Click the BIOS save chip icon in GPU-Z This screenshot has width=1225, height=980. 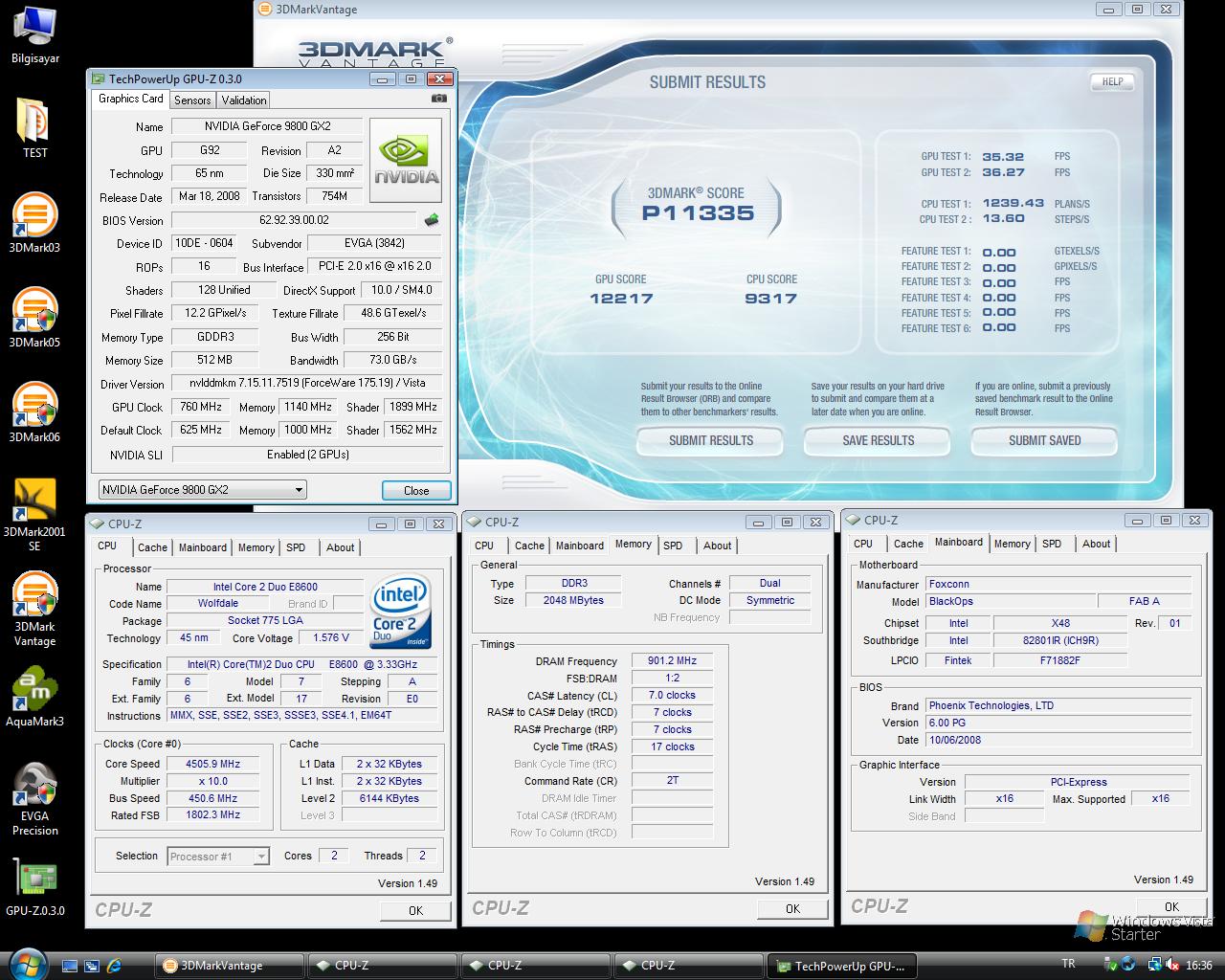coord(433,220)
